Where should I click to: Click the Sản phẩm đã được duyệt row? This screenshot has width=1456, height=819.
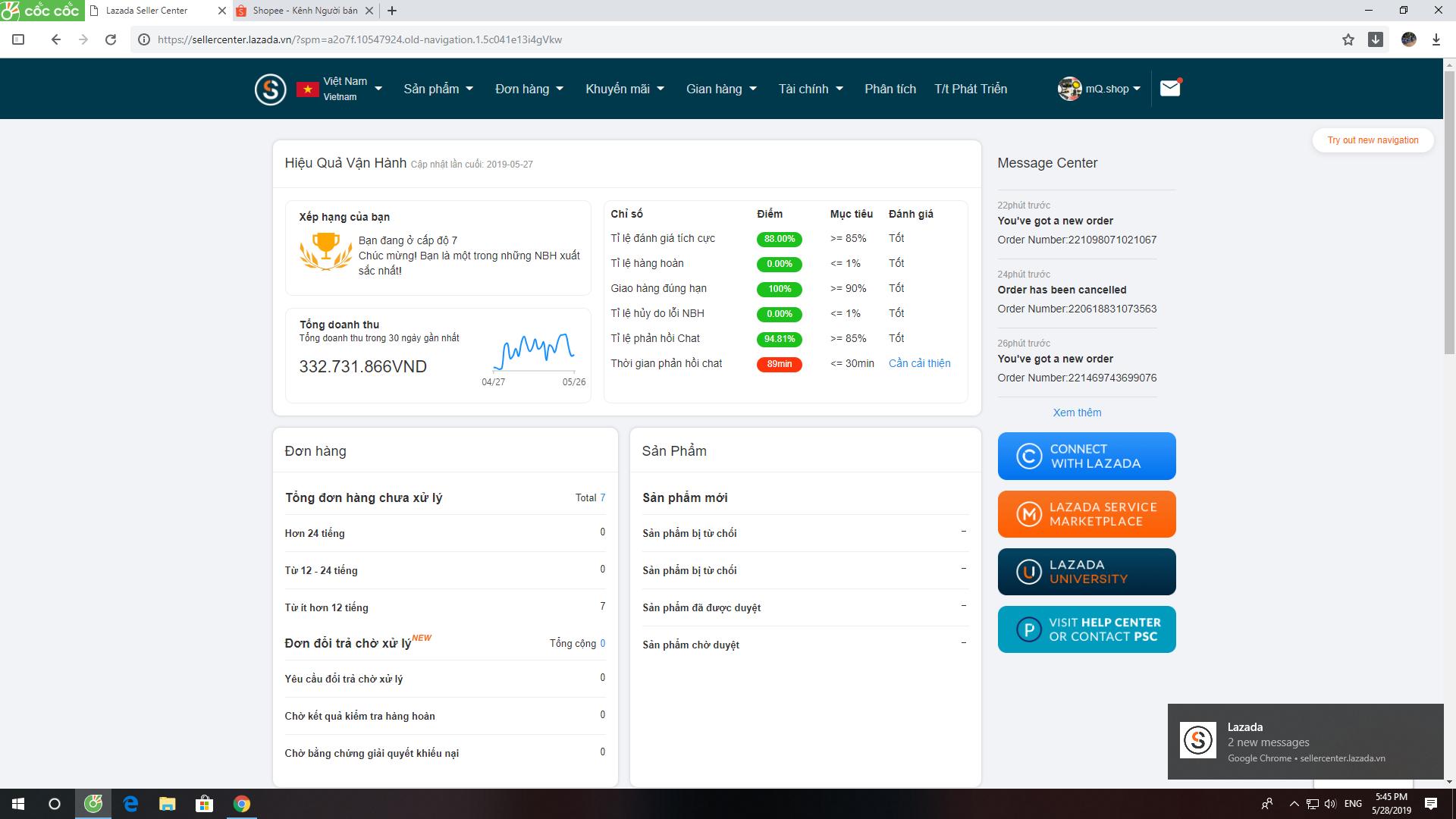(x=805, y=607)
